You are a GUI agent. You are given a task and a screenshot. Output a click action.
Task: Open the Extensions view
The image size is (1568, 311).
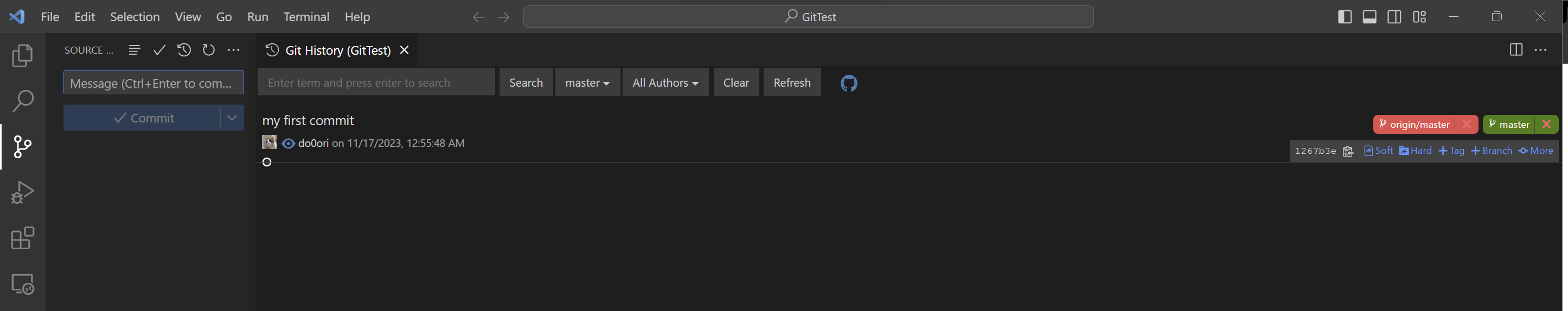click(x=23, y=238)
